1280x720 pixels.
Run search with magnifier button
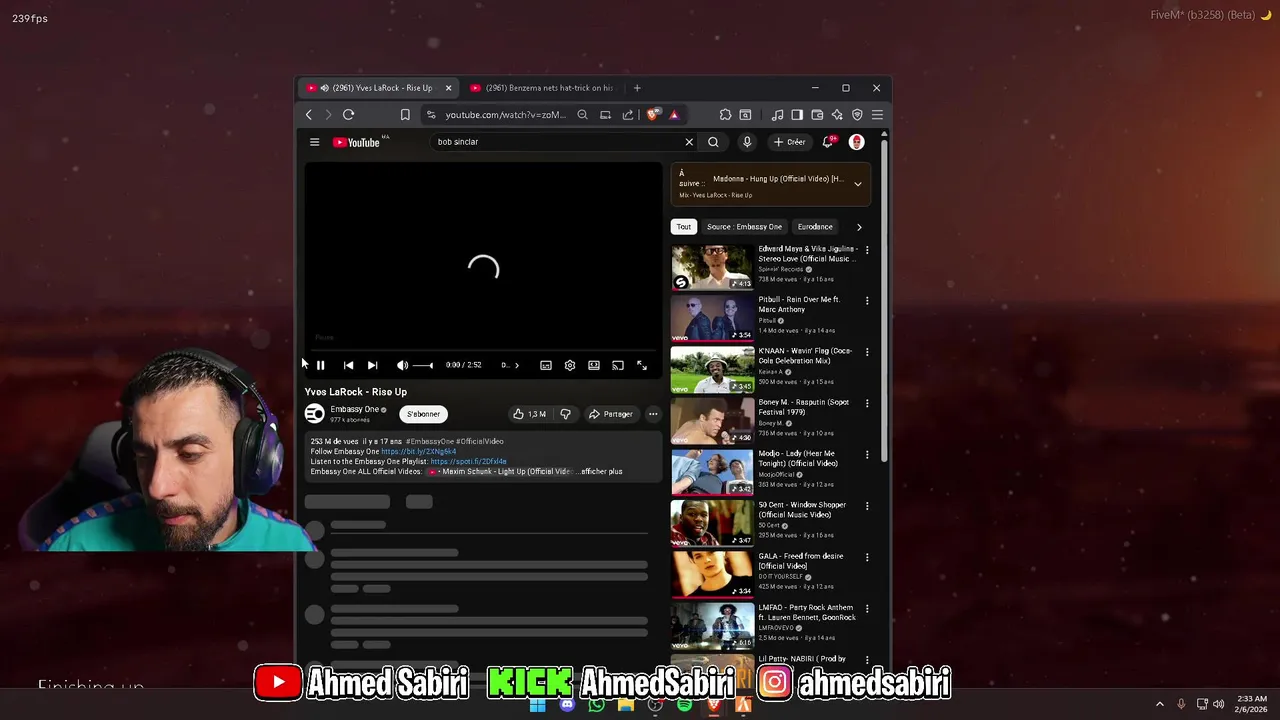click(713, 142)
